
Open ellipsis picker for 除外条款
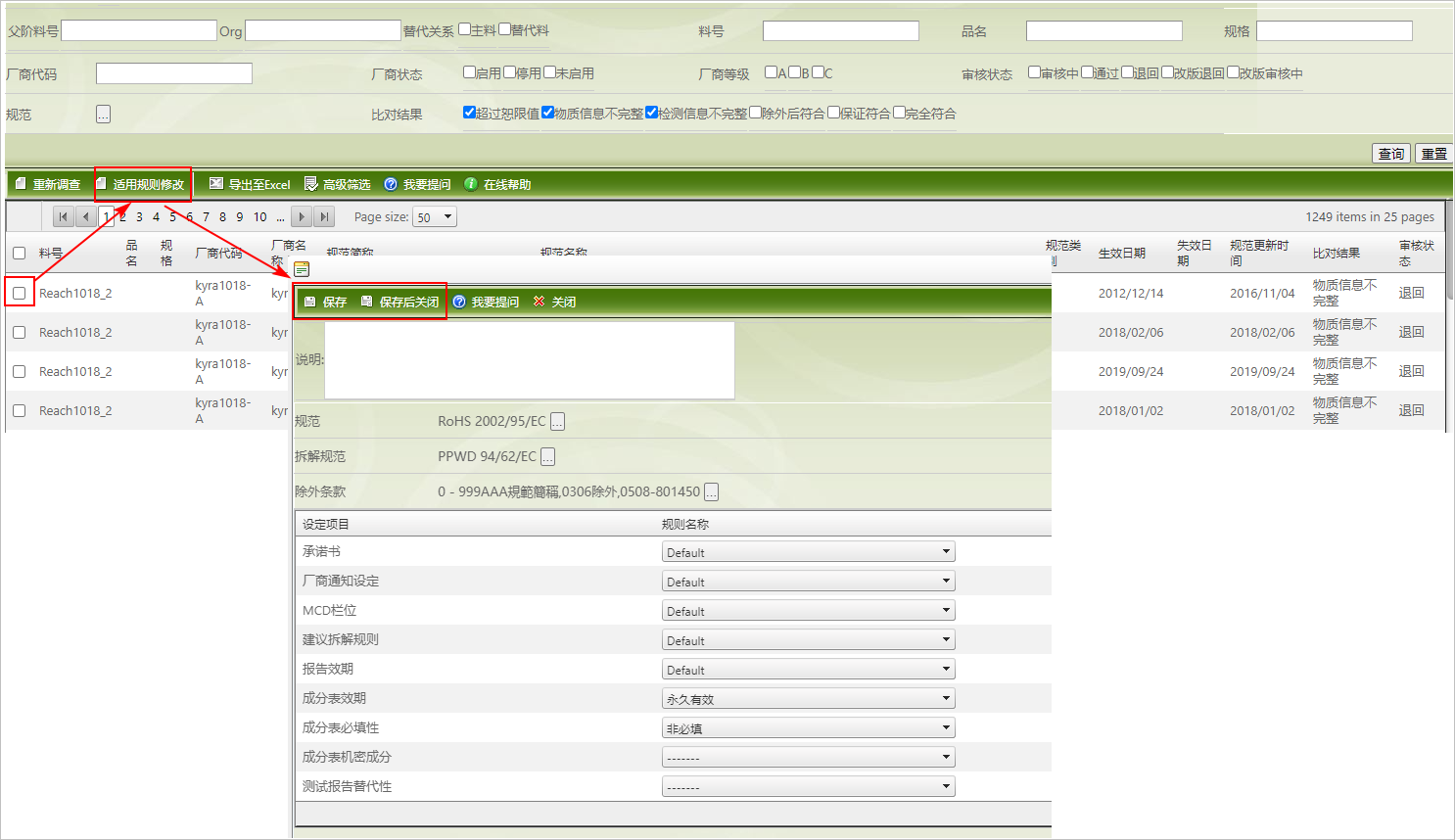coord(712,492)
